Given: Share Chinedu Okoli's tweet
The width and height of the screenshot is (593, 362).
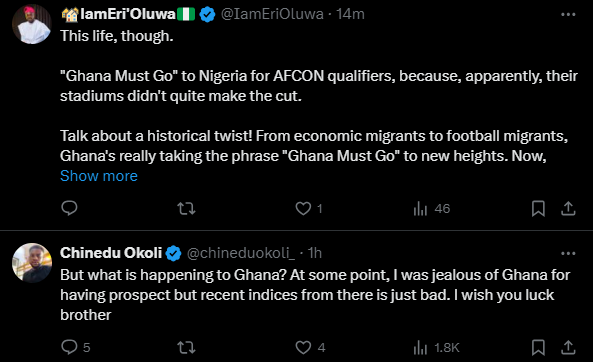Looking at the screenshot, I should pos(568,347).
